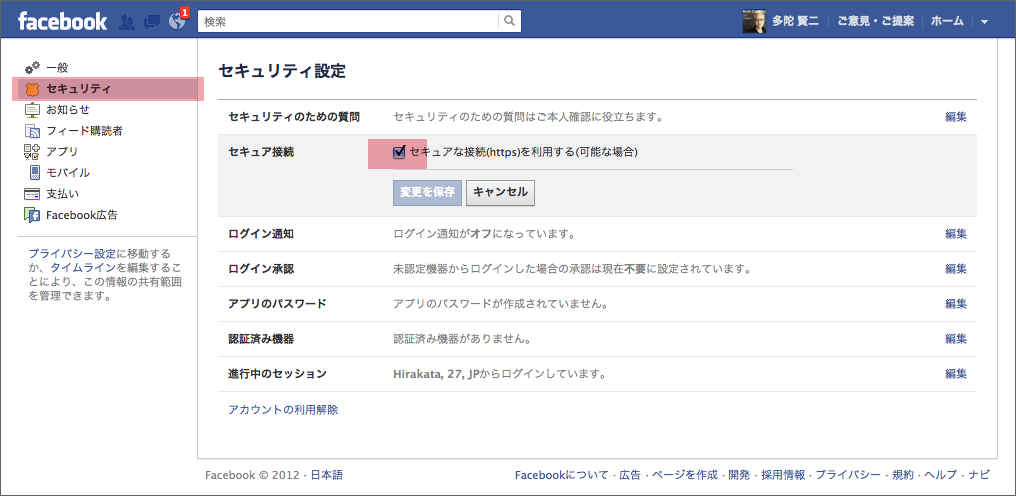Go to ホーム in header
1016x496 pixels.
click(947, 21)
